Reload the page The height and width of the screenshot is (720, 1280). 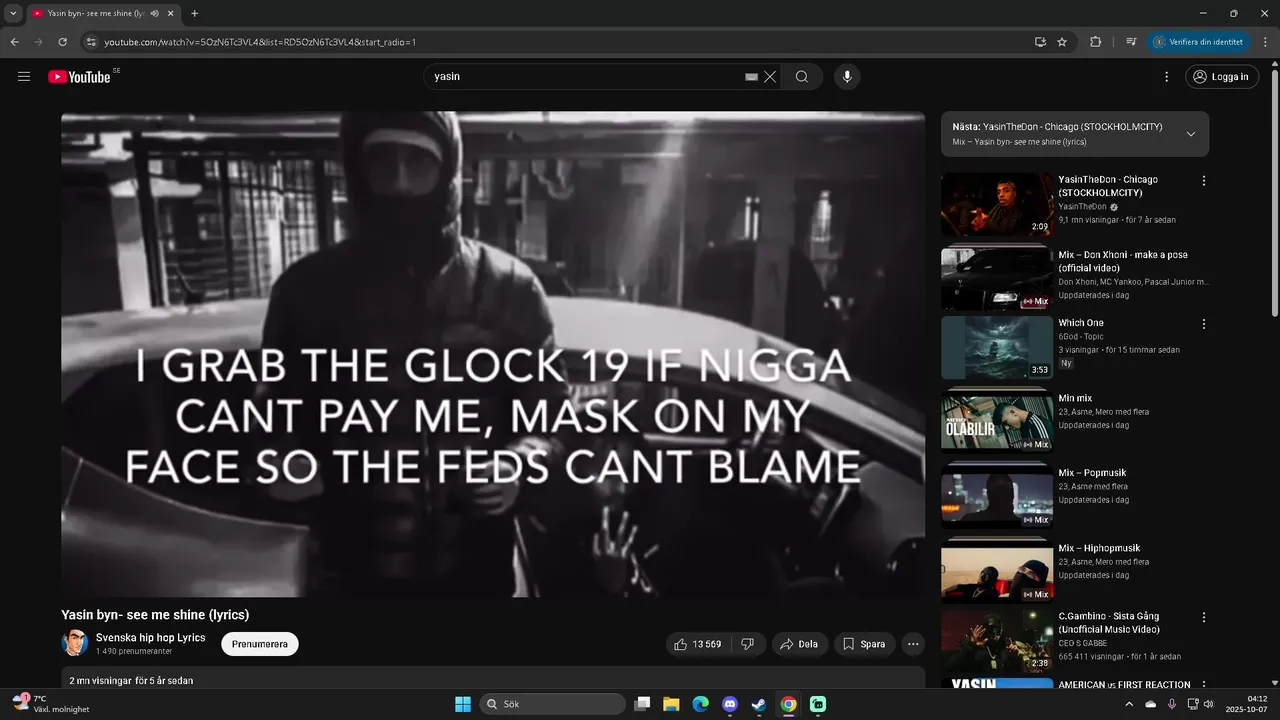pos(62,42)
